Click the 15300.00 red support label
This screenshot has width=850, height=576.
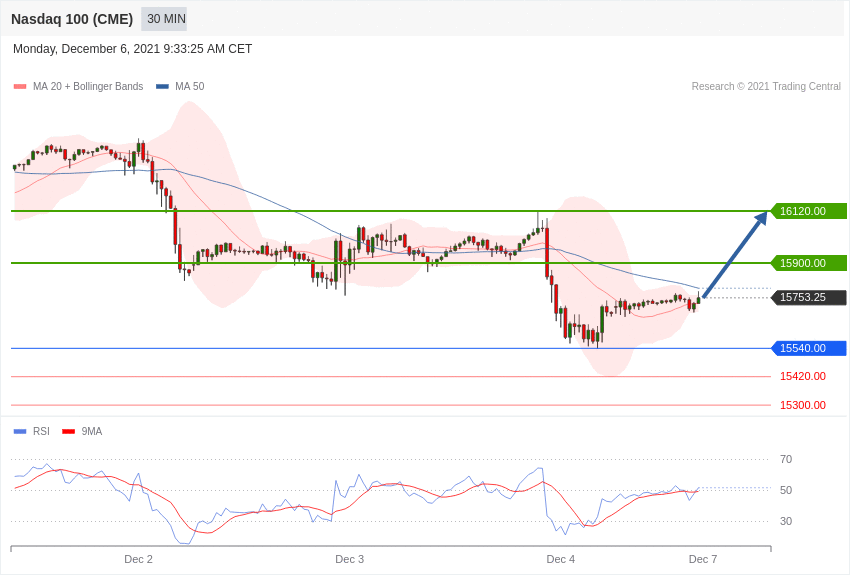coord(803,405)
